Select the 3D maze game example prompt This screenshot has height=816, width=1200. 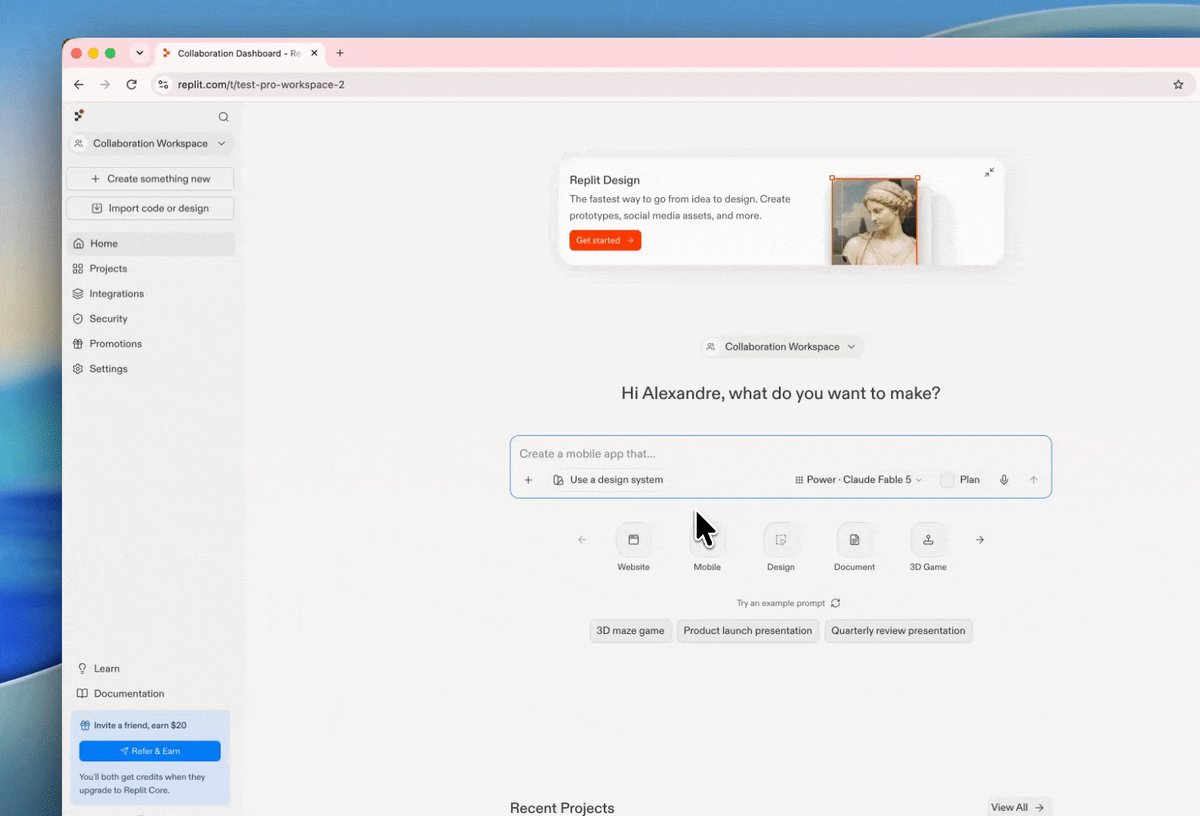[x=630, y=631]
